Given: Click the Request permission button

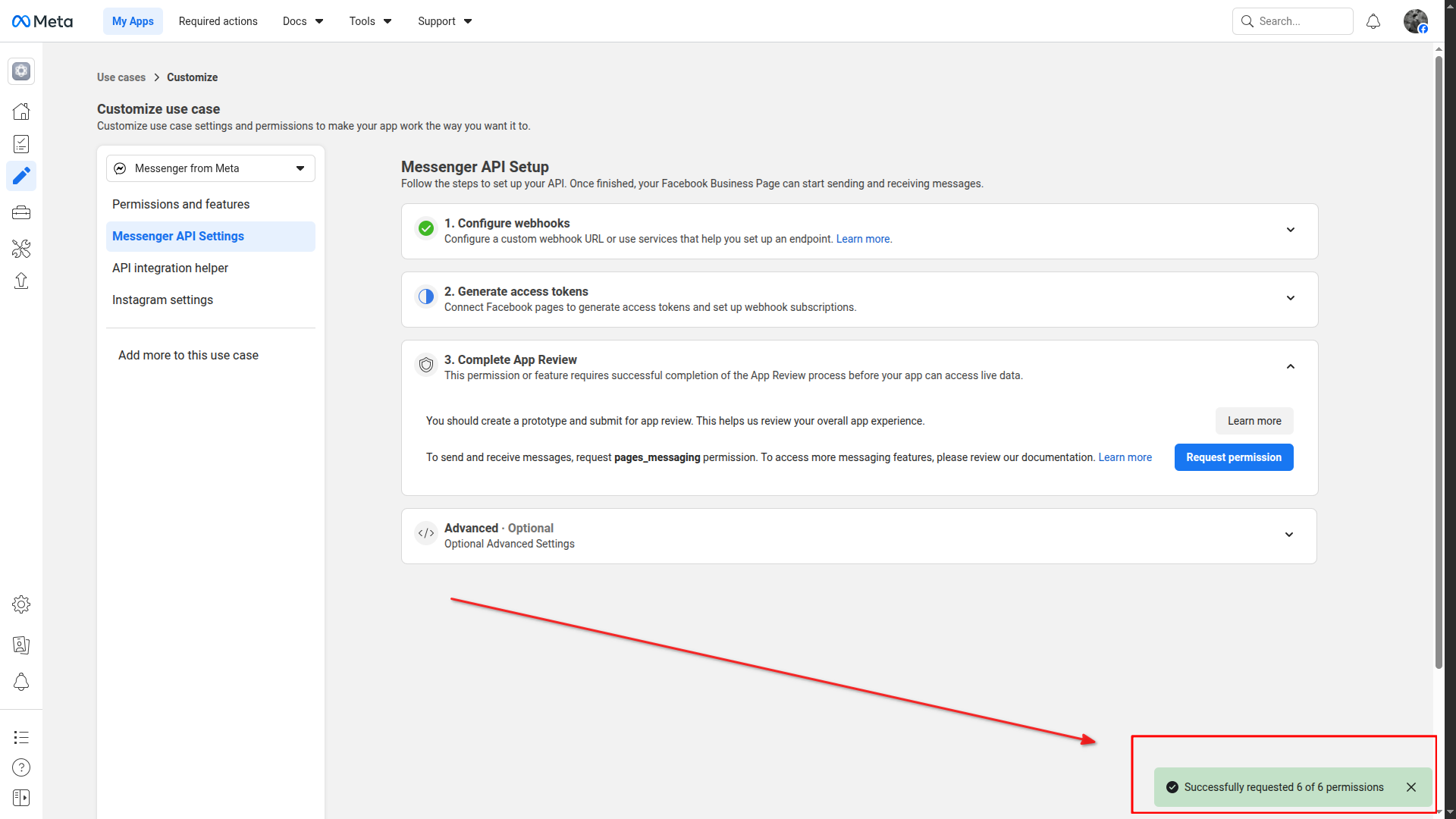Looking at the screenshot, I should 1234,457.
